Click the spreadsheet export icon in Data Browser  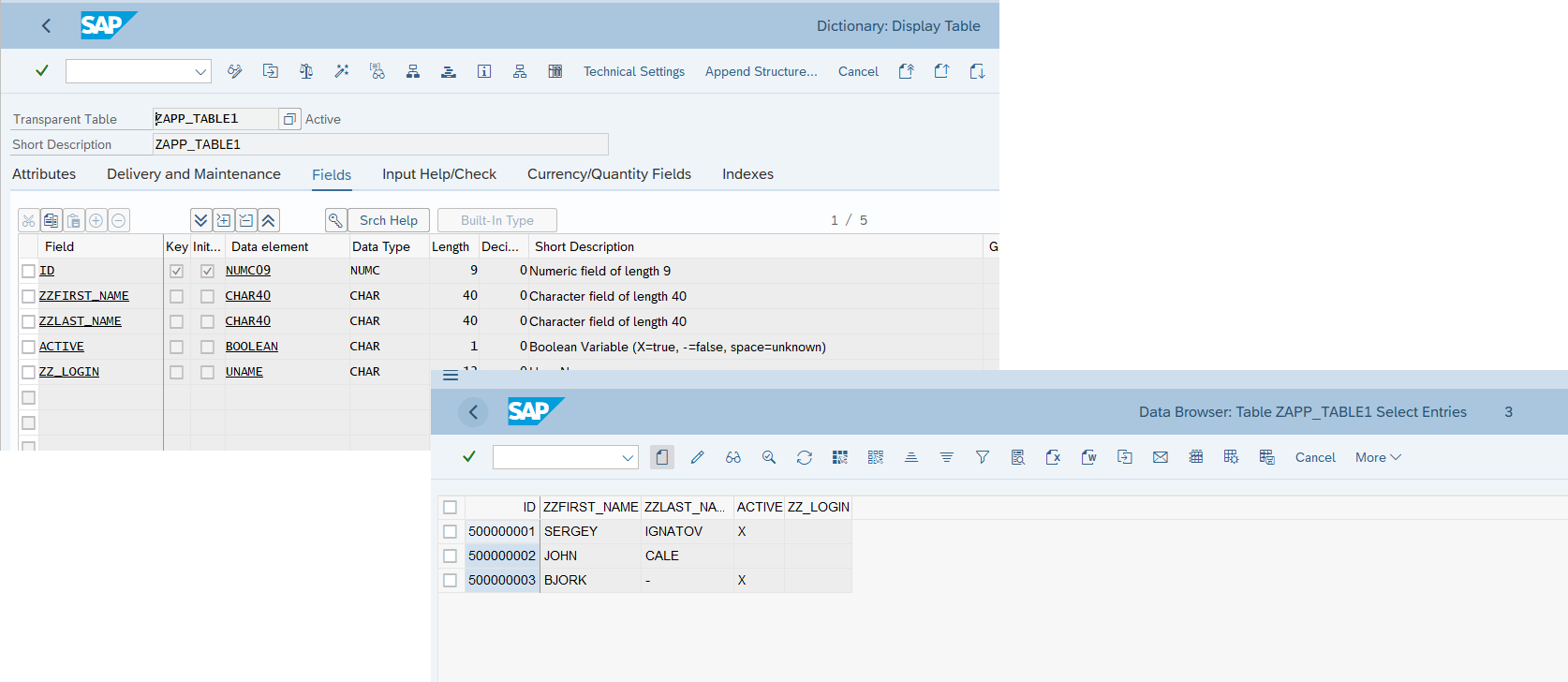(x=1054, y=457)
